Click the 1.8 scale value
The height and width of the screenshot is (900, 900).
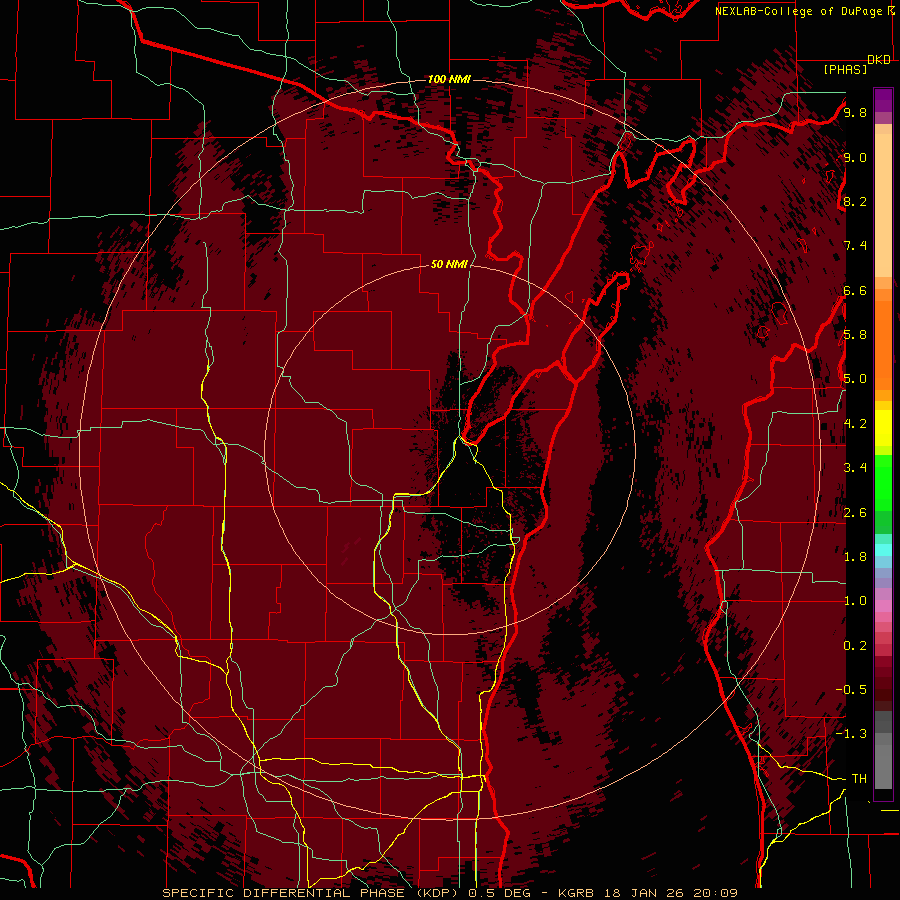(x=855, y=557)
